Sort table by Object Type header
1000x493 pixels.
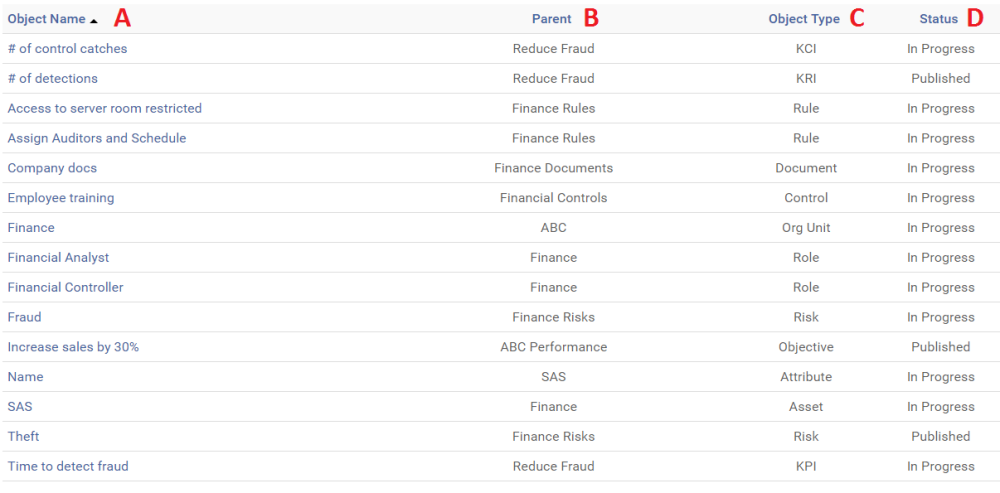coord(804,19)
